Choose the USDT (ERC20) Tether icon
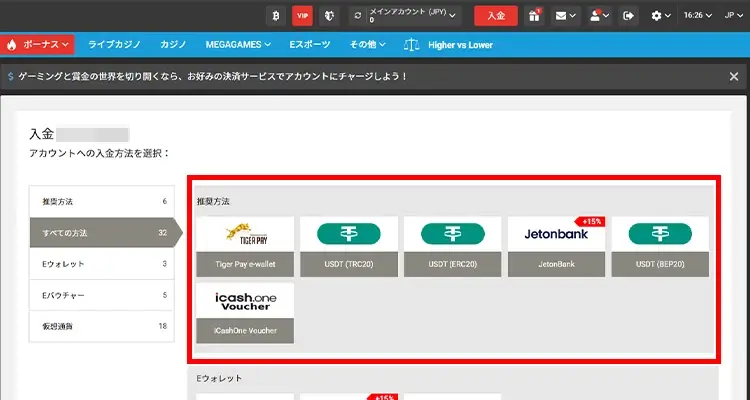 [452, 234]
